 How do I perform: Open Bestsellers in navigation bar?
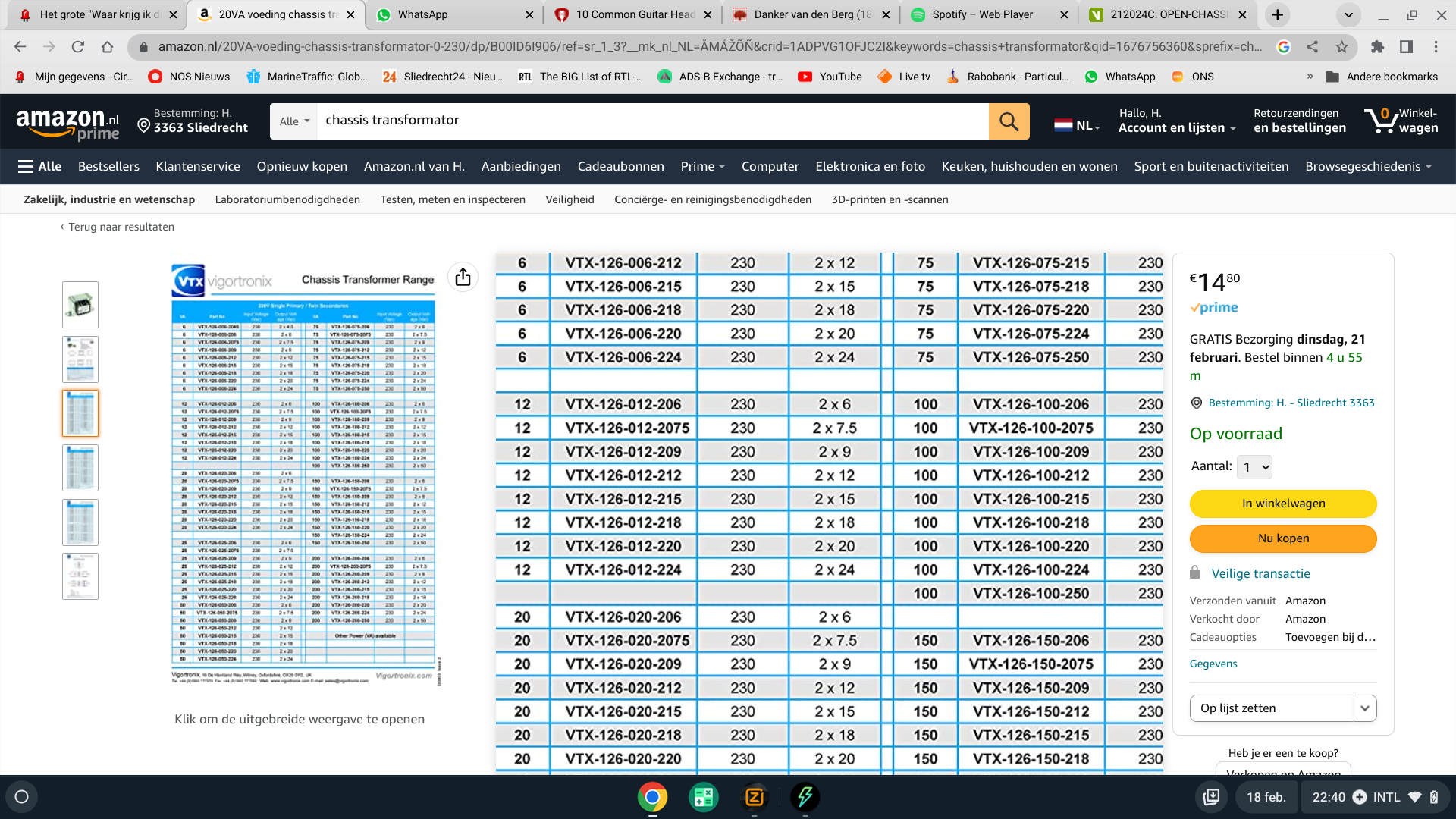pos(108,167)
